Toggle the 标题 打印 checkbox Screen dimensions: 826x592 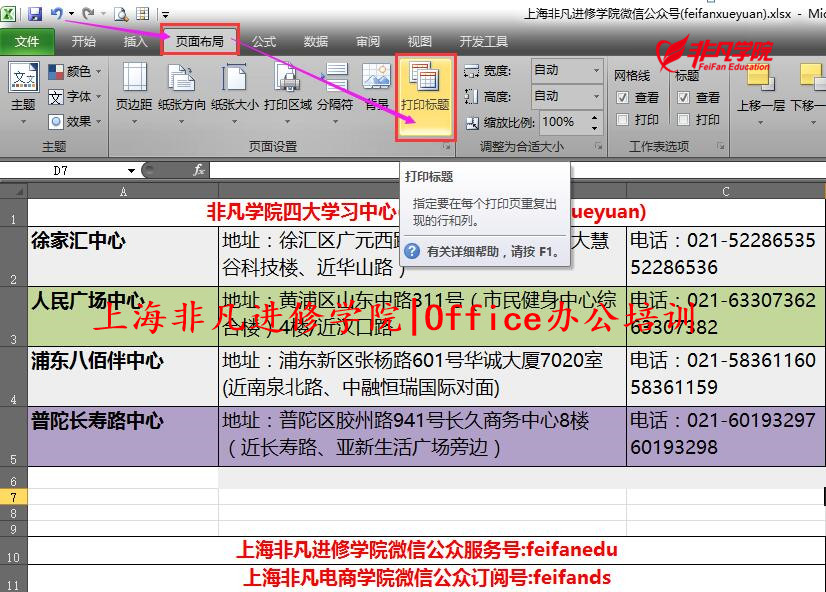[683, 120]
